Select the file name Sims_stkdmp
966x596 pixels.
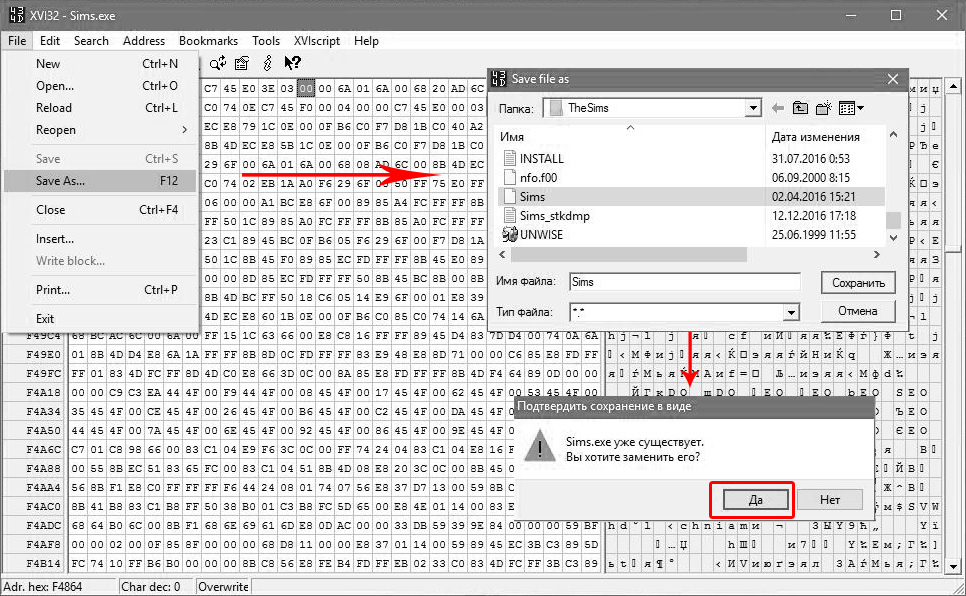point(554,216)
